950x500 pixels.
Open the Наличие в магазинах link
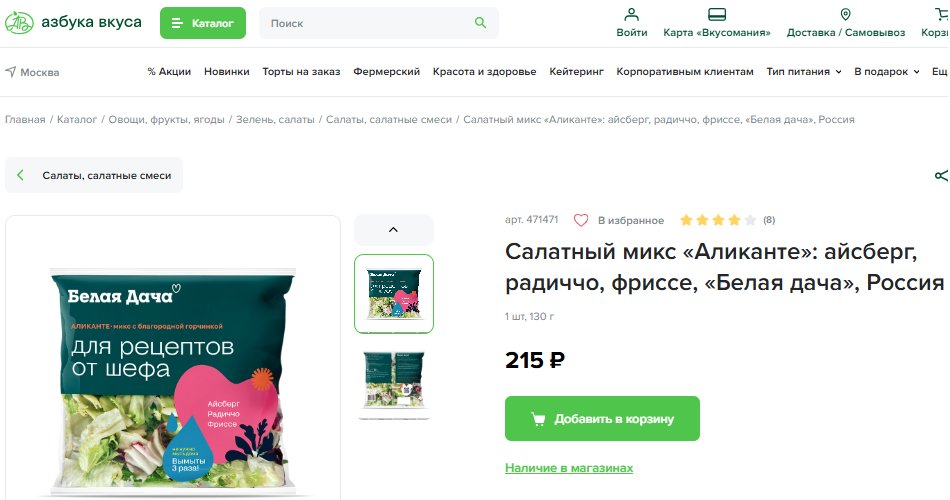[x=569, y=468]
